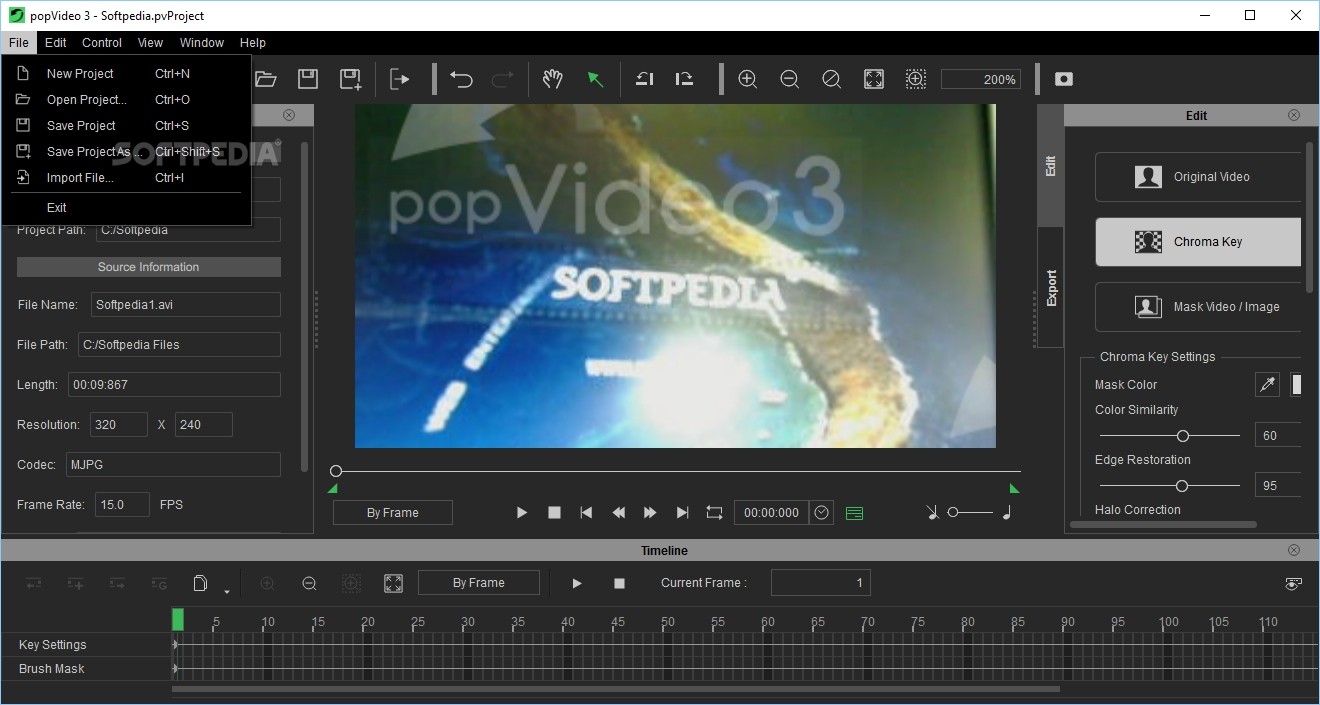Fit the Timeline to window
The width and height of the screenshot is (1320, 705).
point(393,583)
